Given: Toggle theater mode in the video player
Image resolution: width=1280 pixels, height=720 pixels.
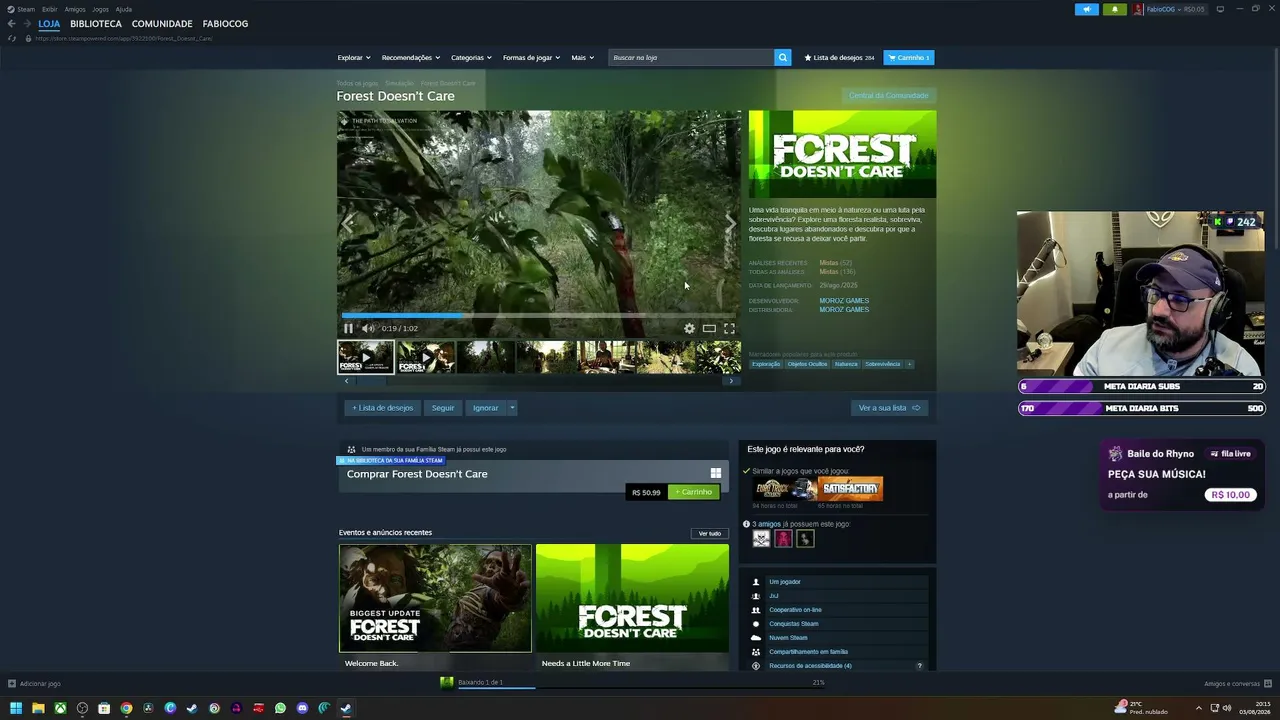Looking at the screenshot, I should [x=709, y=328].
